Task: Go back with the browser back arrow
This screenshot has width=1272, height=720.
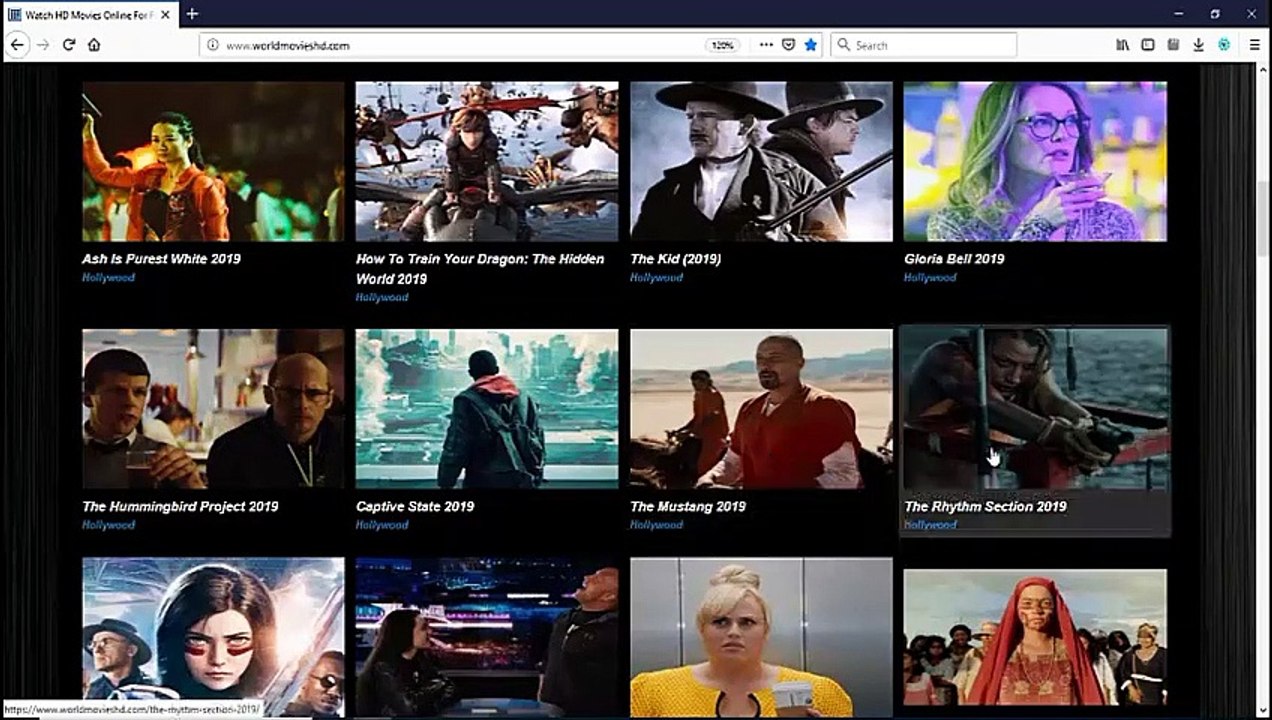Action: 17,45
